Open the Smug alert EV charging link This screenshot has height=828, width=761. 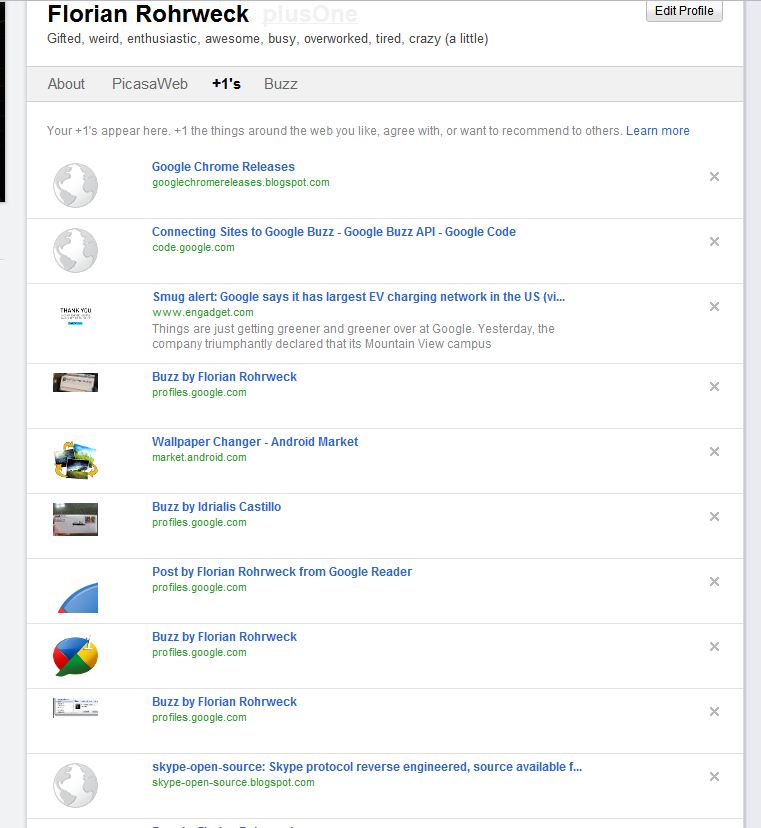[359, 296]
